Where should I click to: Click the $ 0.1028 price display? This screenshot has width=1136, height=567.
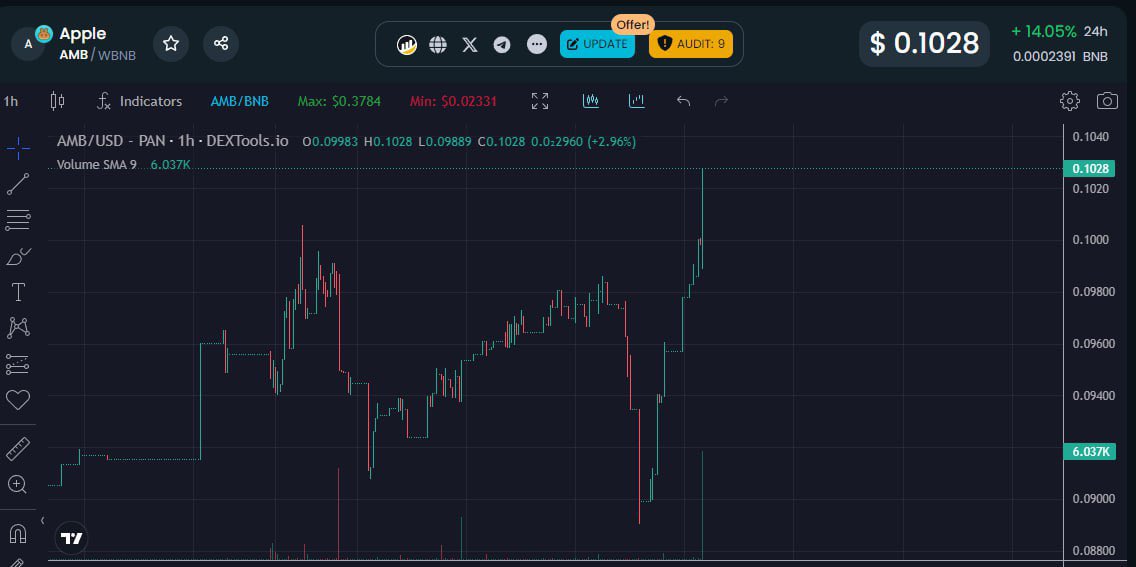[x=924, y=43]
